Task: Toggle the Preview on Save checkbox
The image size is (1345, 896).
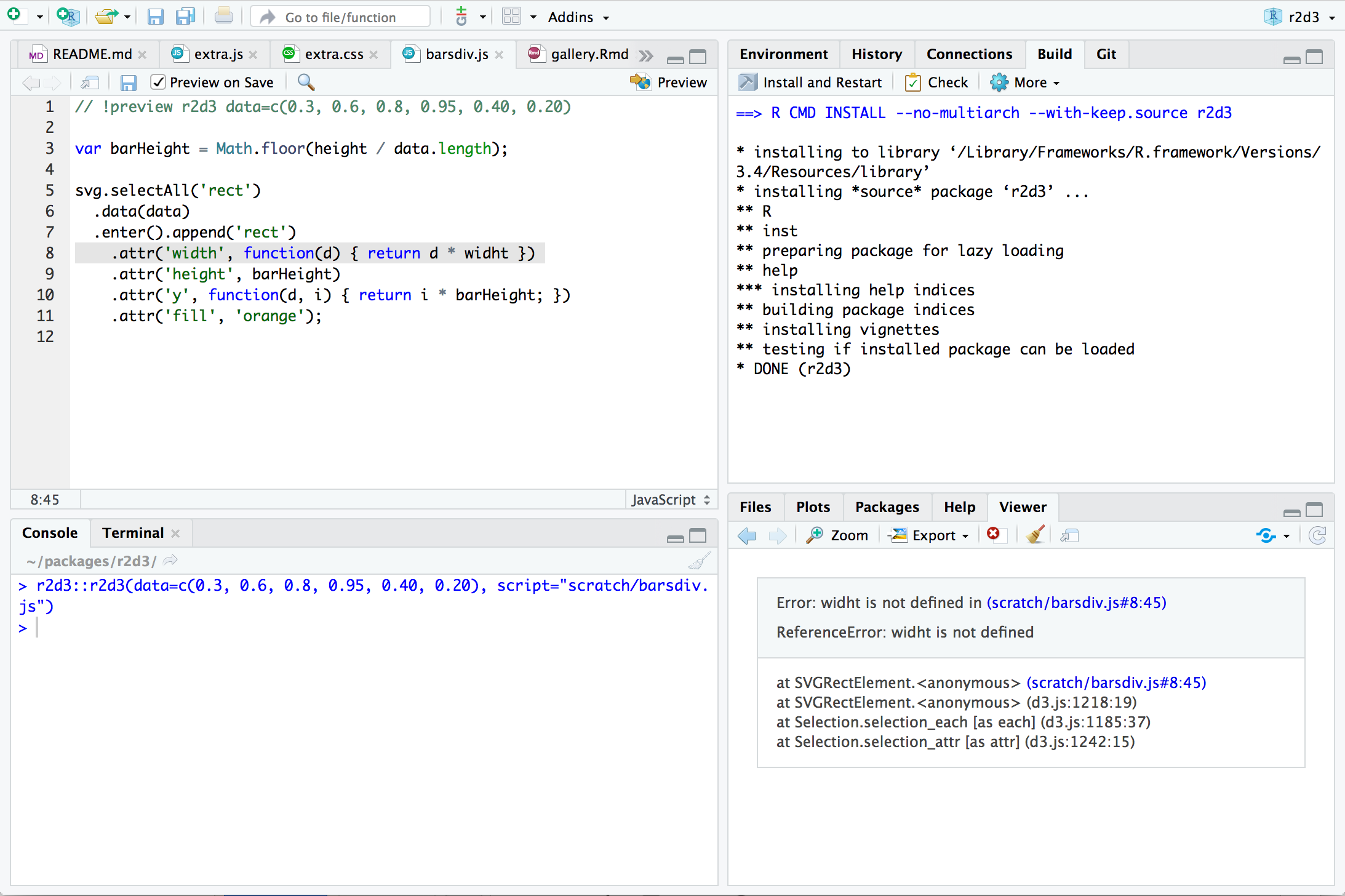Action: (x=158, y=82)
